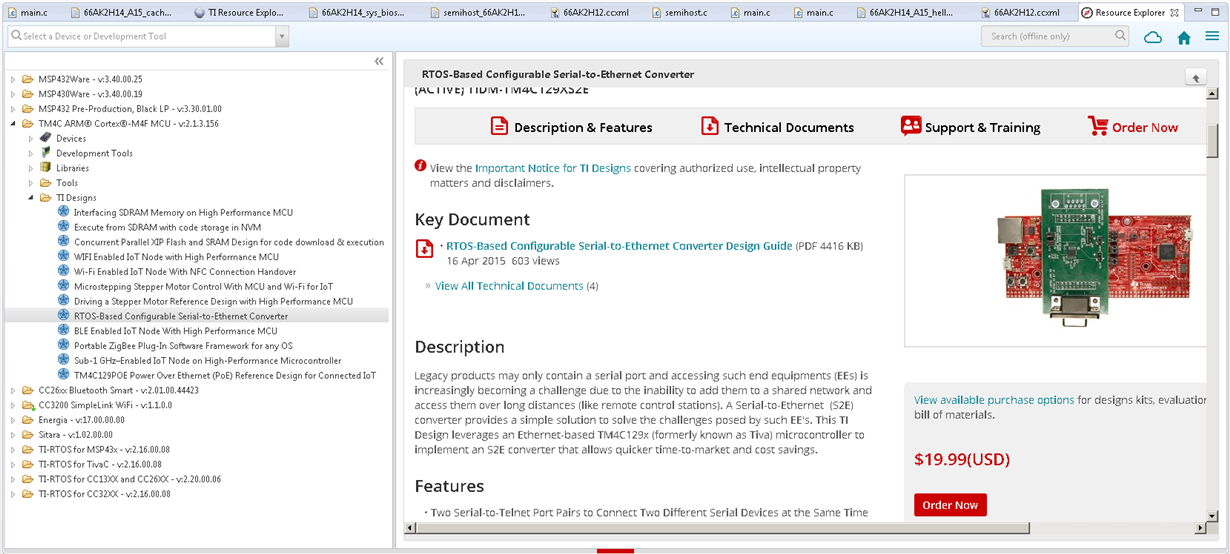
Task: Click the Important Notice info icon
Action: tap(421, 166)
